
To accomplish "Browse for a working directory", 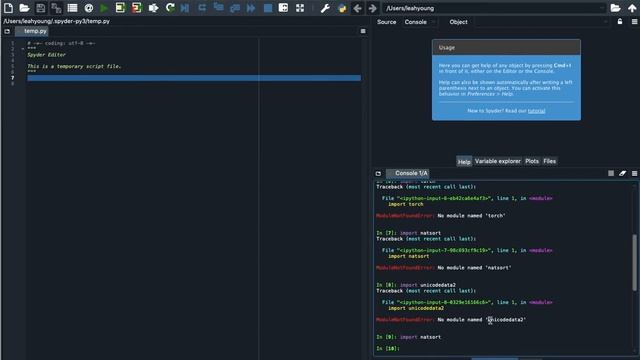I will (x=616, y=8).
